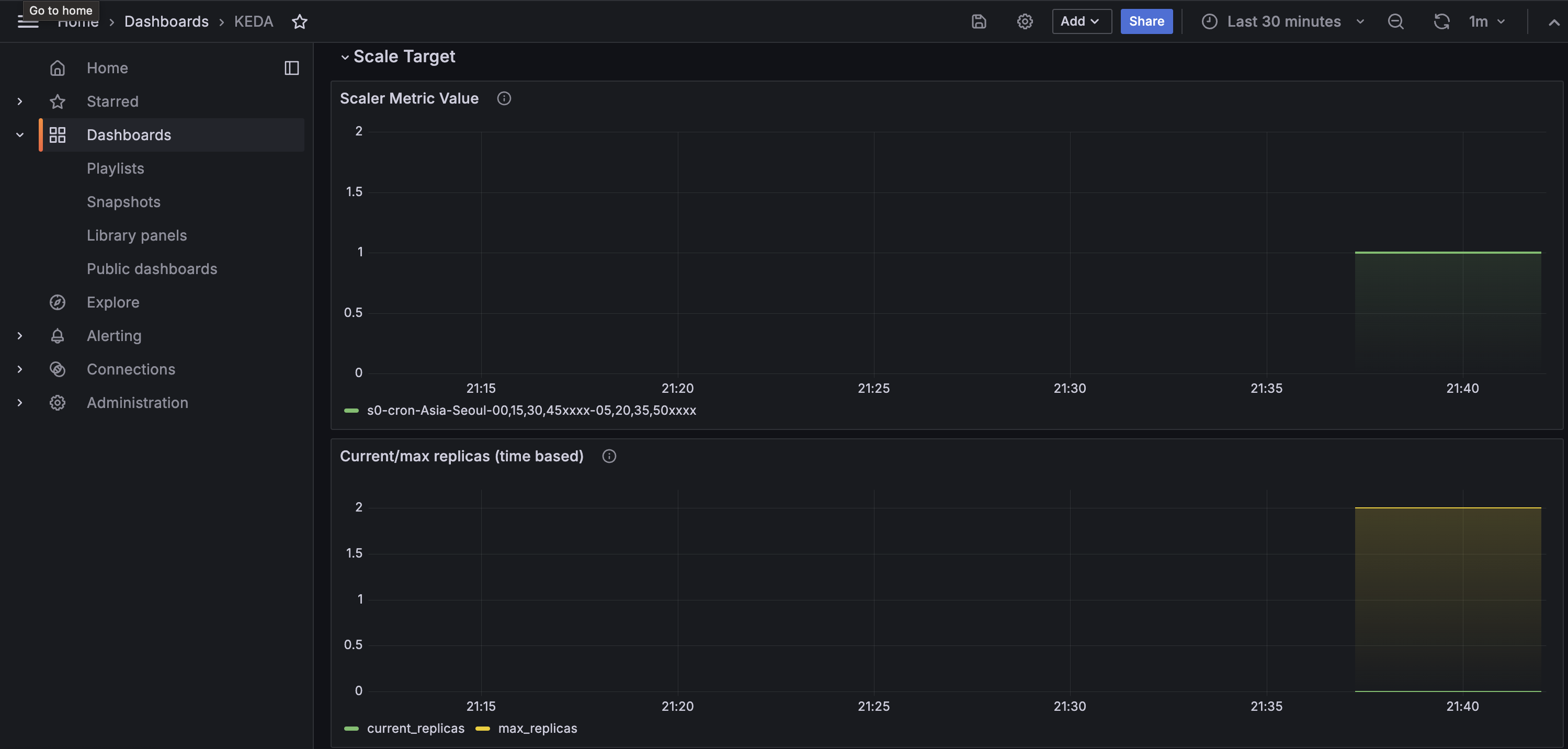Click info icon beside Current/max replicas
This screenshot has width=1568, height=749.
609,456
